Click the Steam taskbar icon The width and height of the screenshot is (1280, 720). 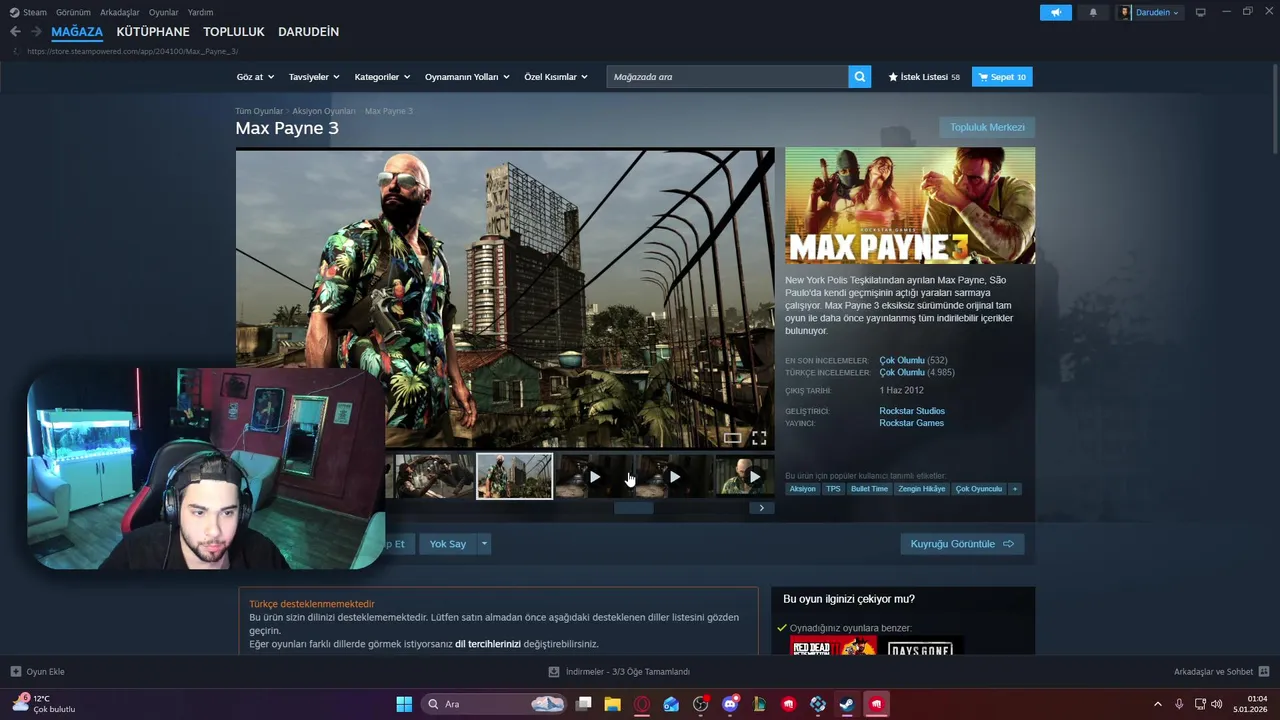[x=847, y=704]
